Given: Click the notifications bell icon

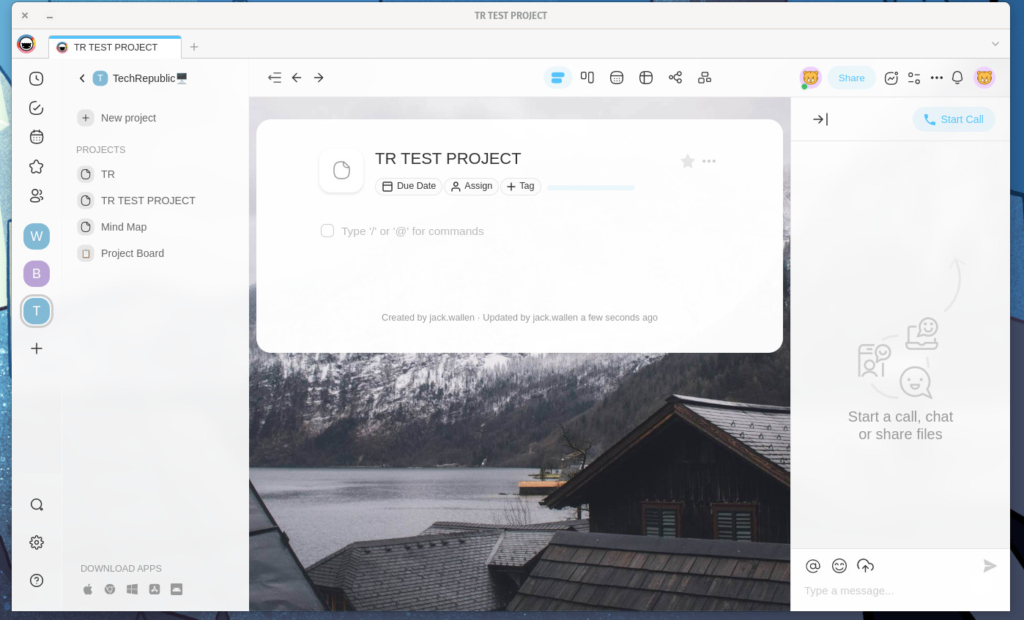Looking at the screenshot, I should (957, 78).
